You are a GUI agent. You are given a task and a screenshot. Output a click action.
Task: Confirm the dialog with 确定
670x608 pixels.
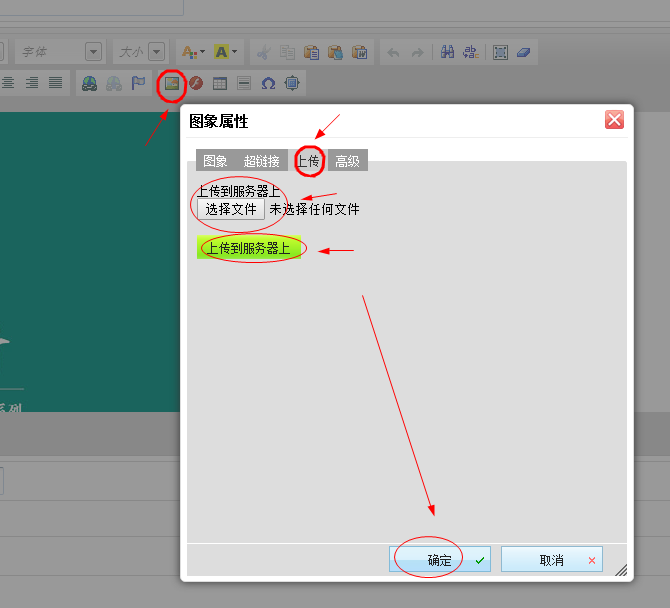[440, 560]
